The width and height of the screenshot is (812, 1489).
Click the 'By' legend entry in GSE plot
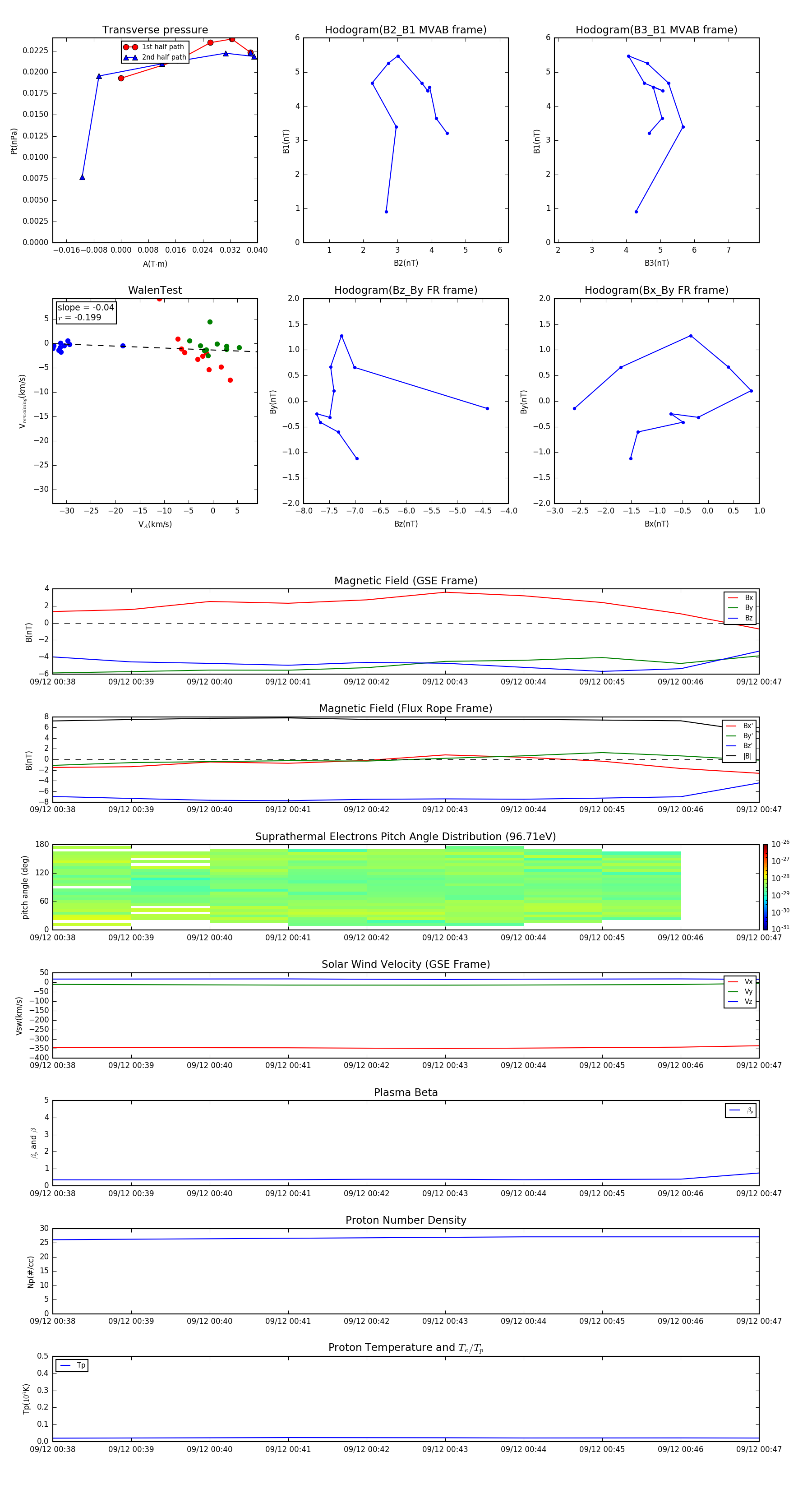click(740, 607)
